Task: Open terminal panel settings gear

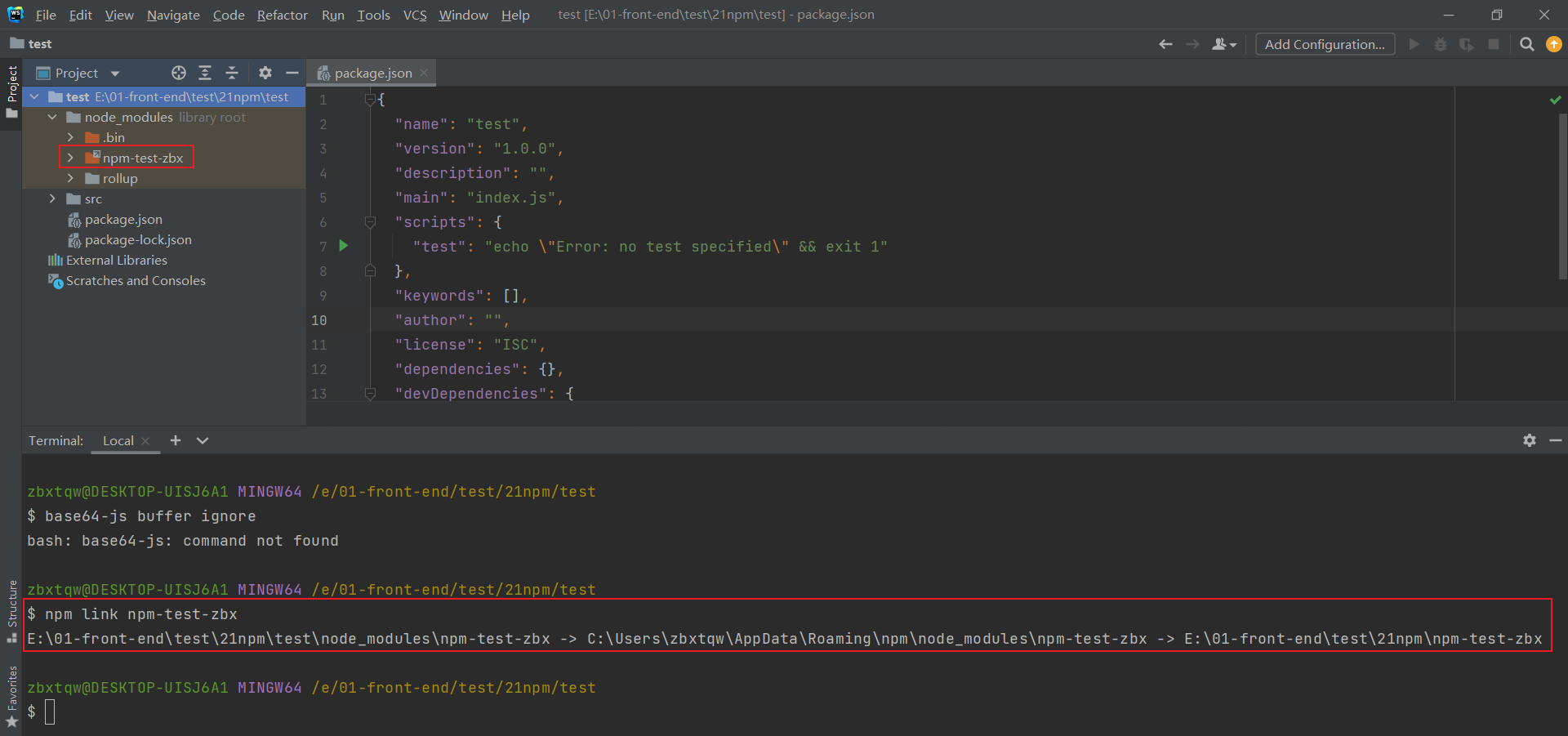Action: click(x=1530, y=440)
